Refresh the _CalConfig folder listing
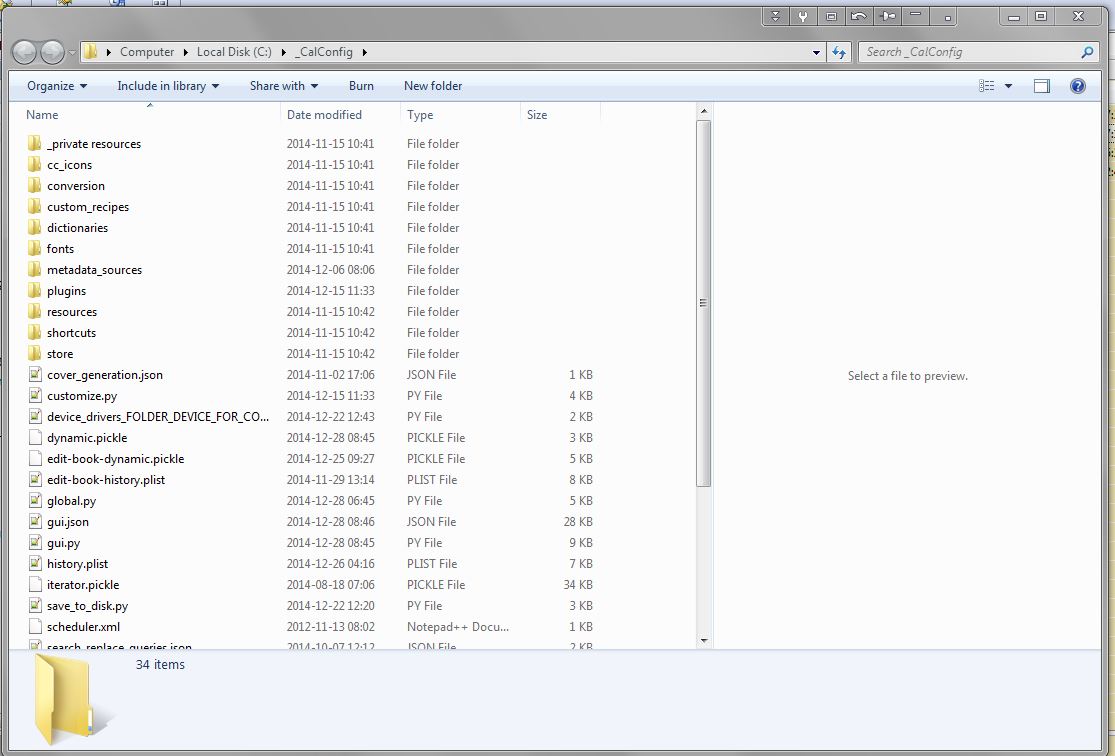Viewport: 1115px width, 756px height. (839, 52)
